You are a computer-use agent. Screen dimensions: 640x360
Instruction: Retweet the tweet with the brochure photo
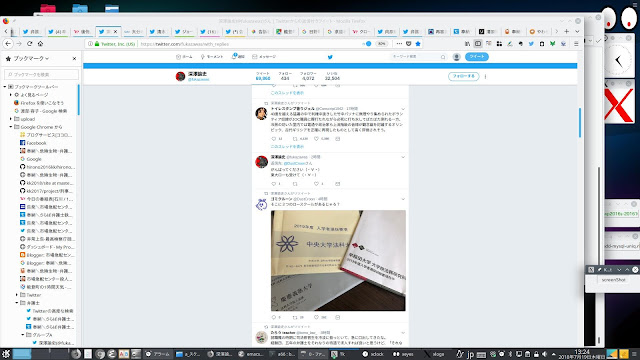tap(295, 317)
